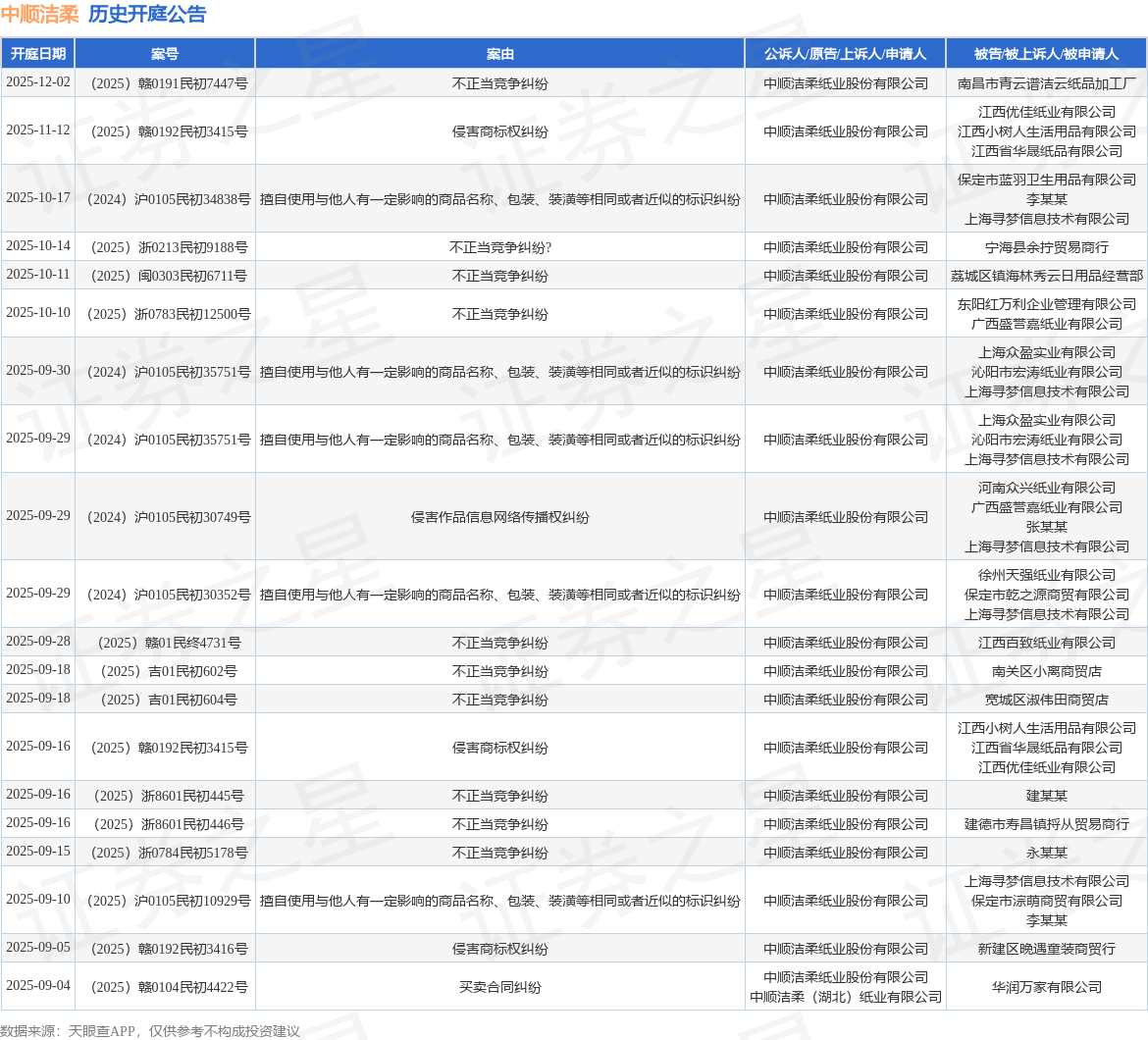
Task: Click defendant 保定市蓝羽卫生用品有限公司
Action: coord(1046,181)
